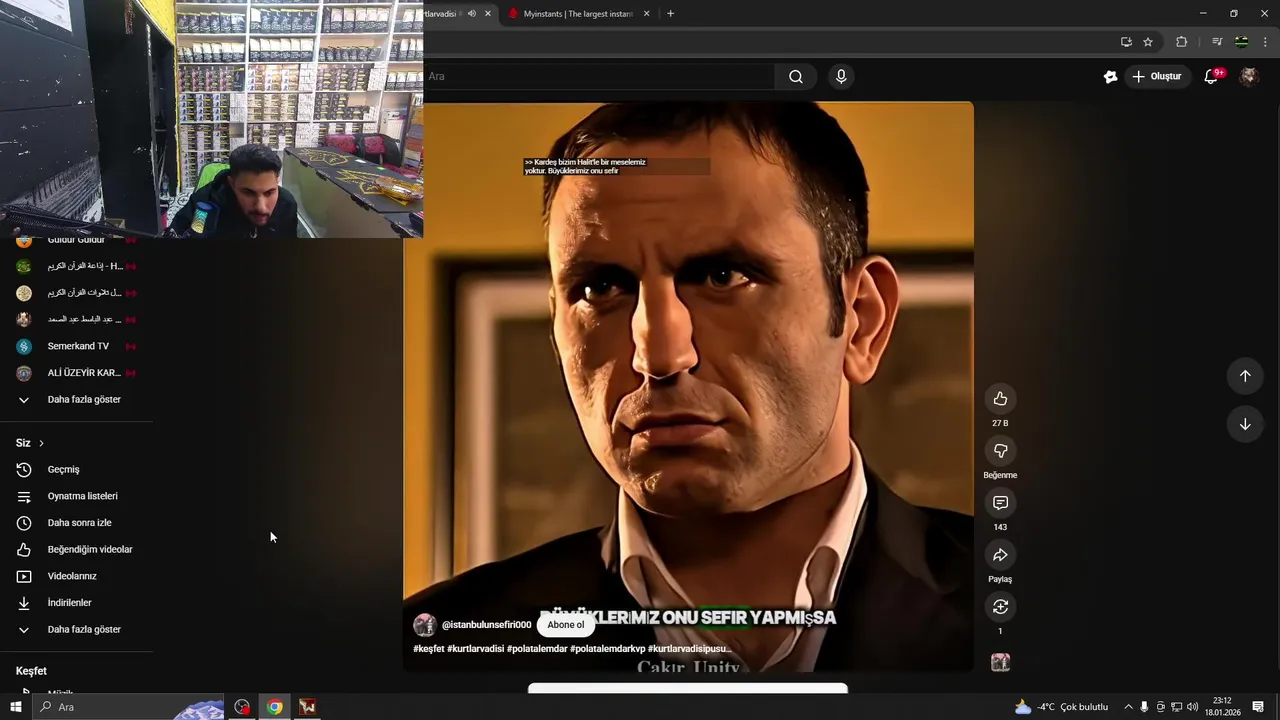The height and width of the screenshot is (720, 1280).
Task: Open the comments showing 143
Action: click(1000, 503)
